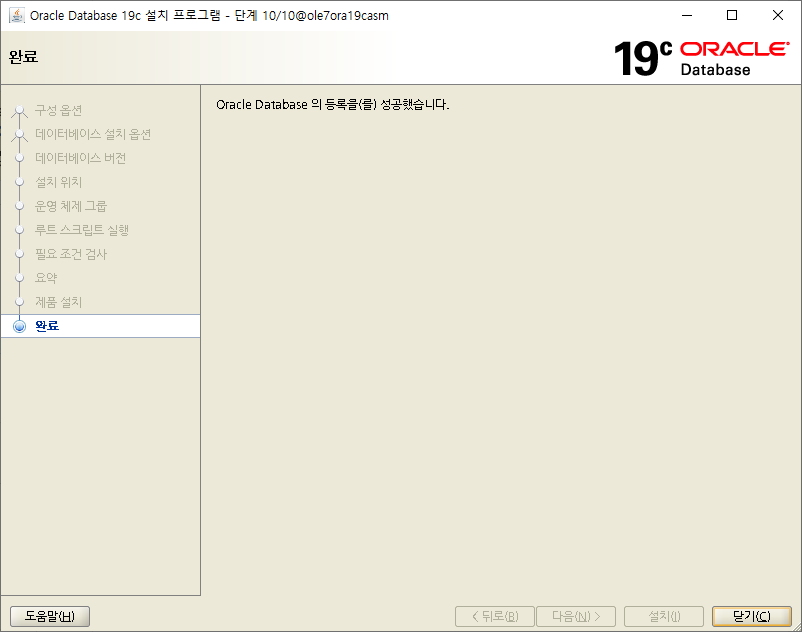Click the 닫기(C) close button
Viewport: 802px width, 632px height.
point(751,616)
